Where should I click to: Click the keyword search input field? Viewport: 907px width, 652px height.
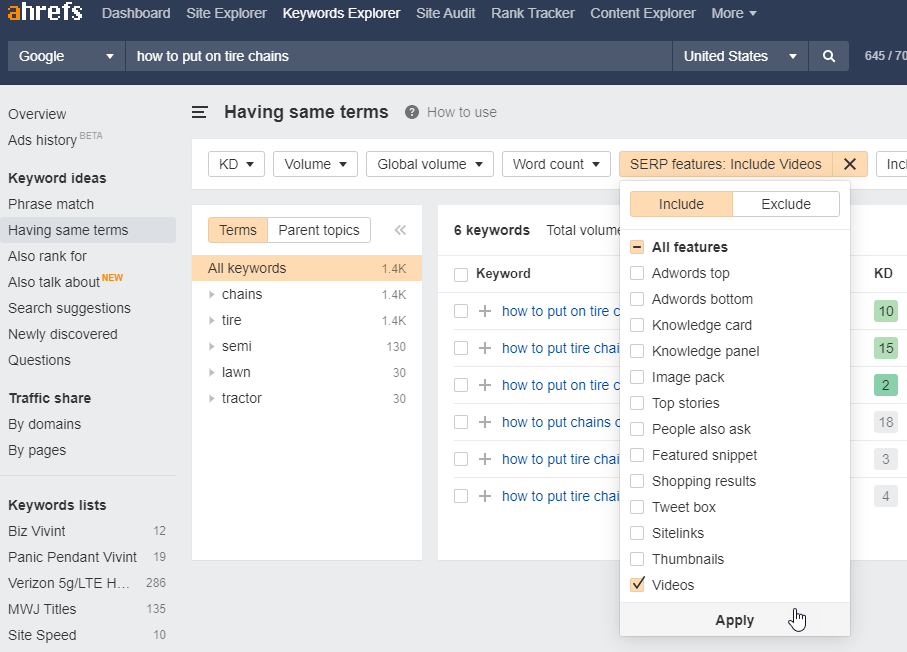coord(398,56)
